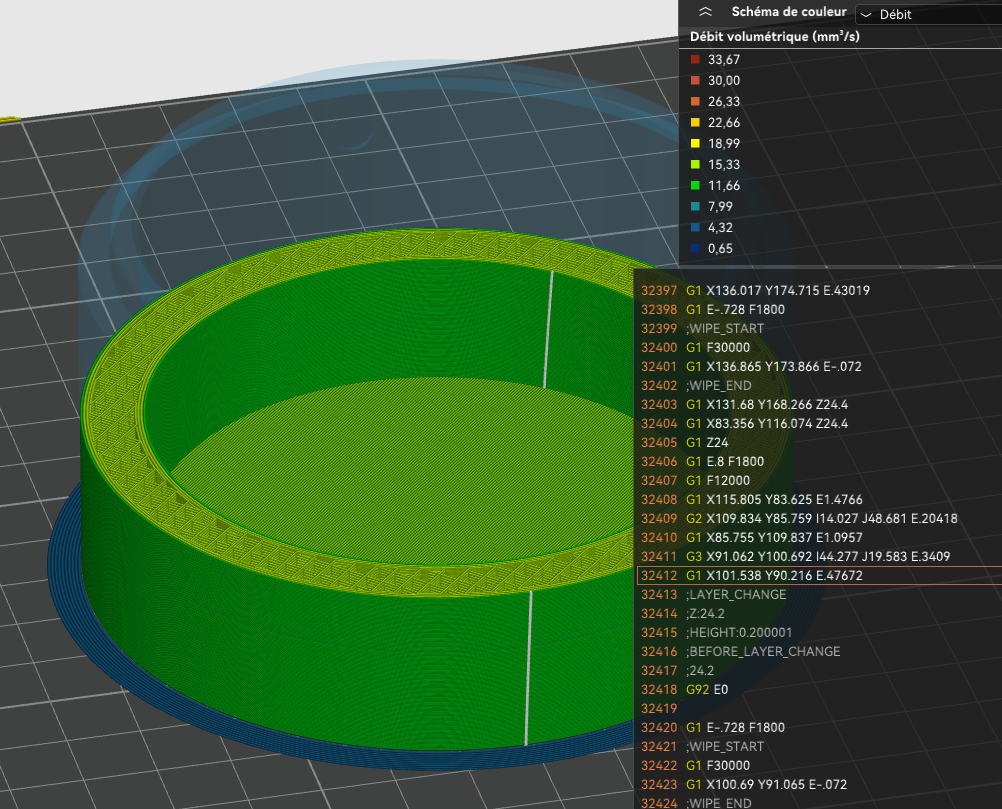
Task: Click the first ;WIPE_START line 32399
Action: (x=725, y=328)
